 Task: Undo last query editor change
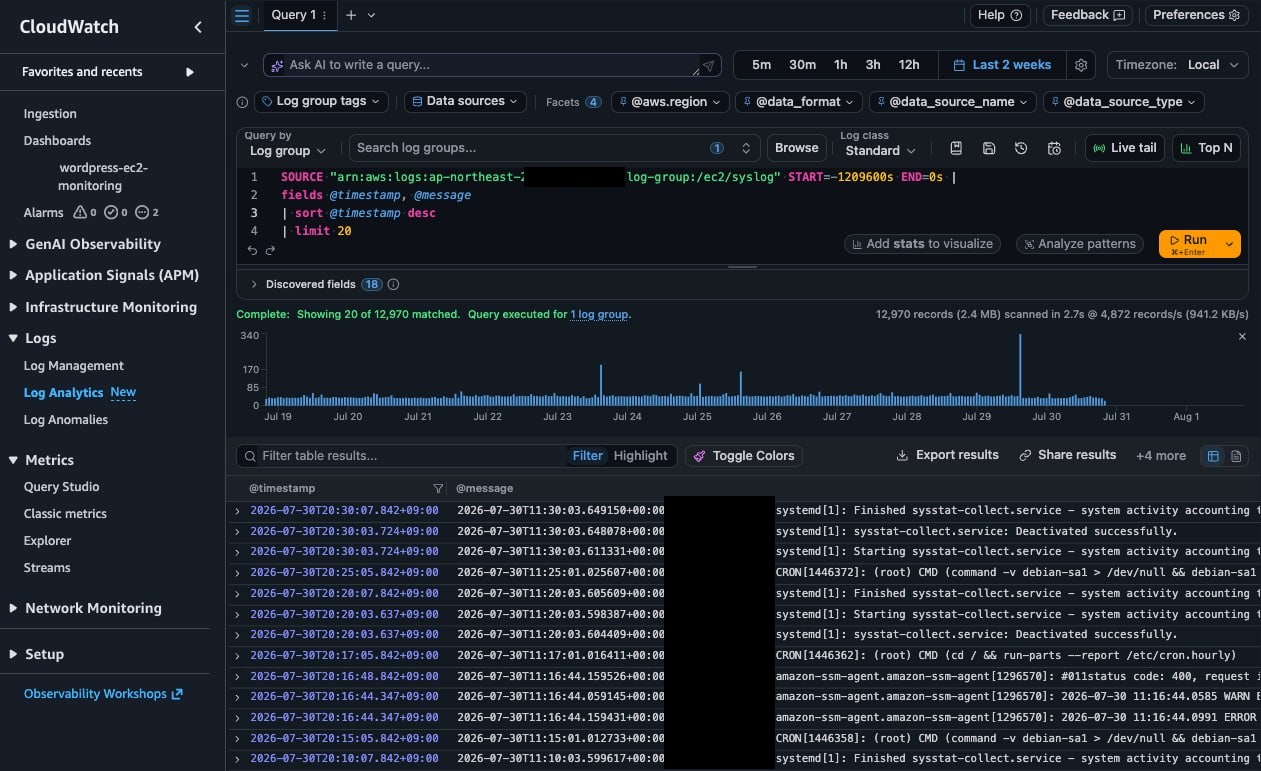252,251
